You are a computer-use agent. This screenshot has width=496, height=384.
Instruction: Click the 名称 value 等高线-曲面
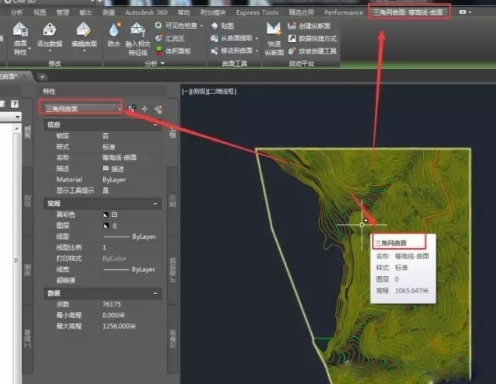pos(119,157)
